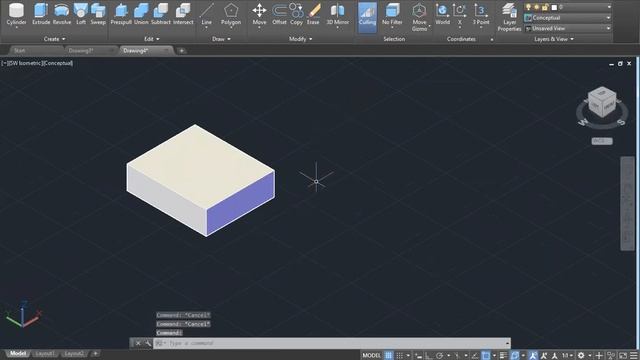This screenshot has height=360, width=640.
Task: Open command line customize wrench icon
Action: click(x=148, y=343)
